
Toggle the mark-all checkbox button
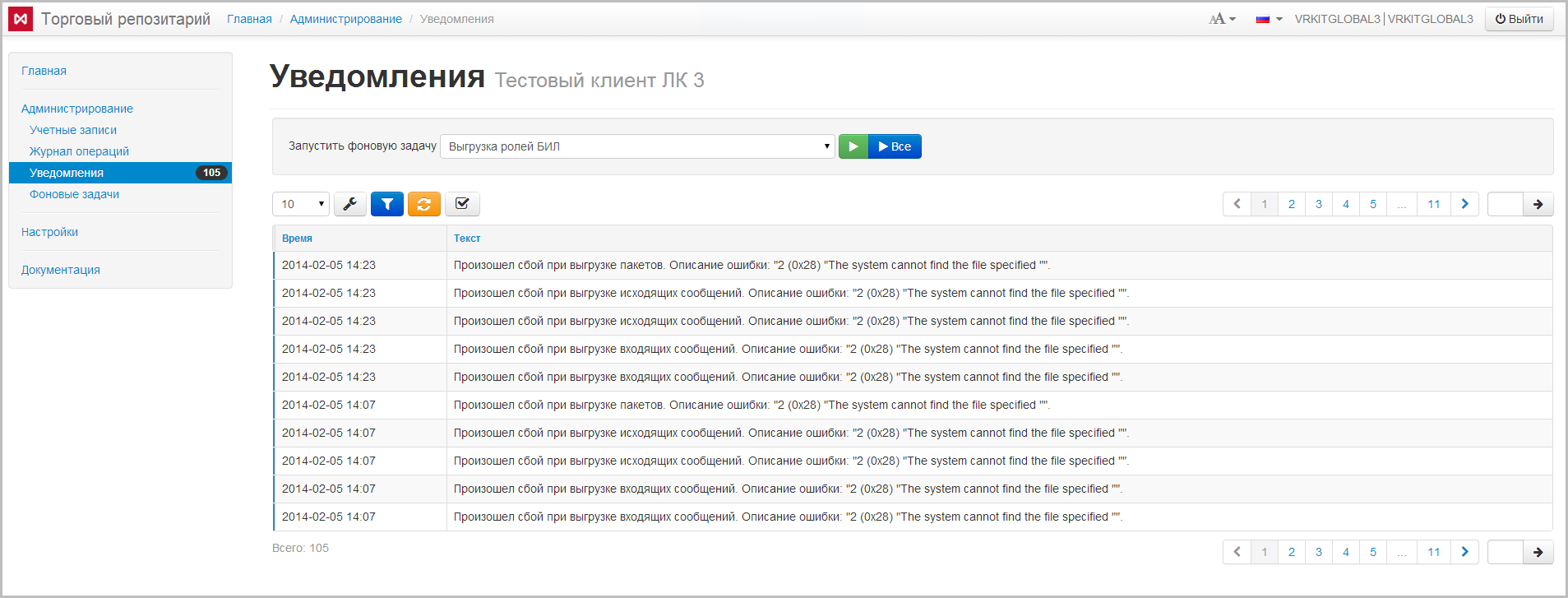(462, 204)
